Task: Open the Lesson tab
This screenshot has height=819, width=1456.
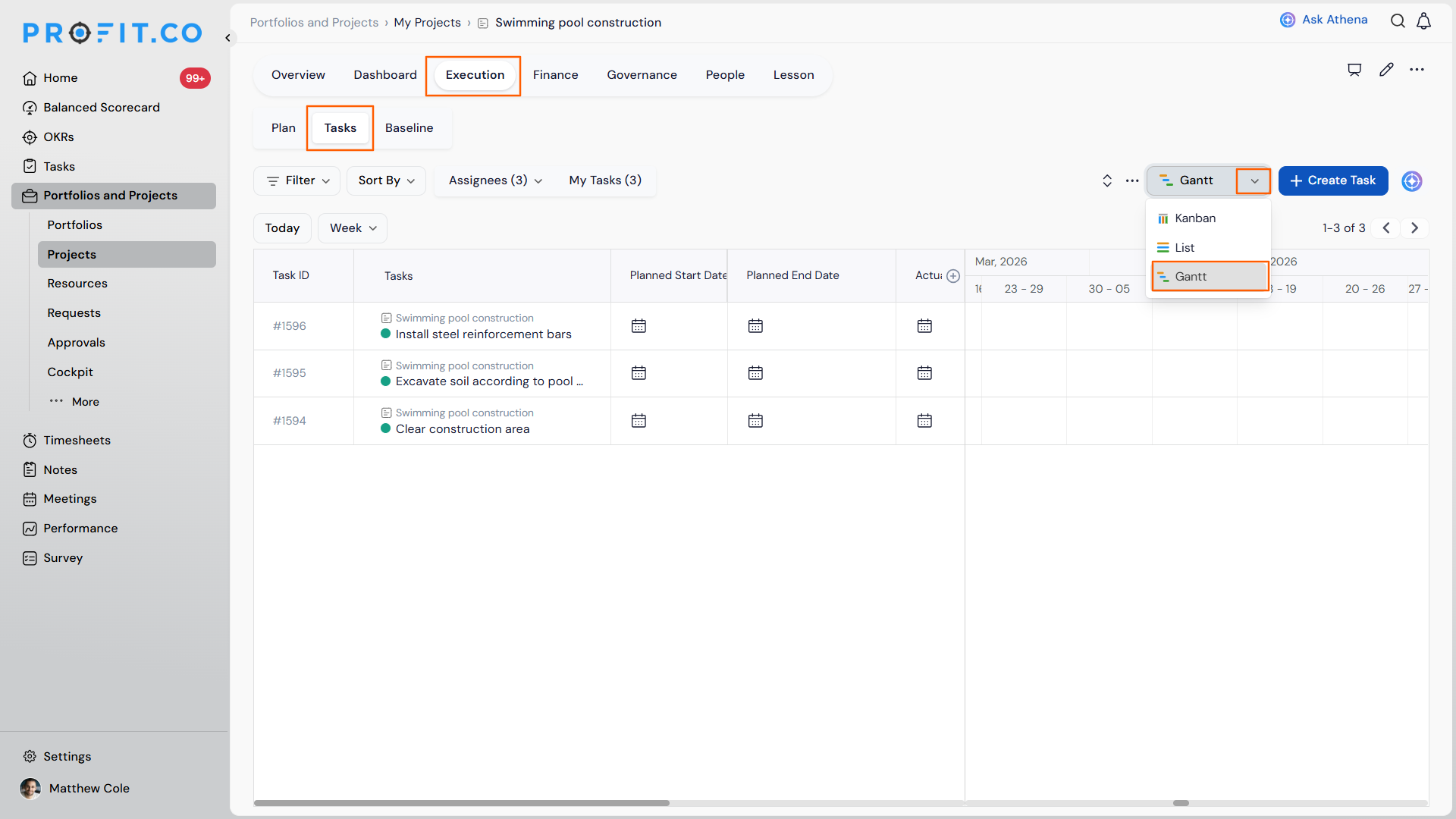Action: click(x=793, y=75)
